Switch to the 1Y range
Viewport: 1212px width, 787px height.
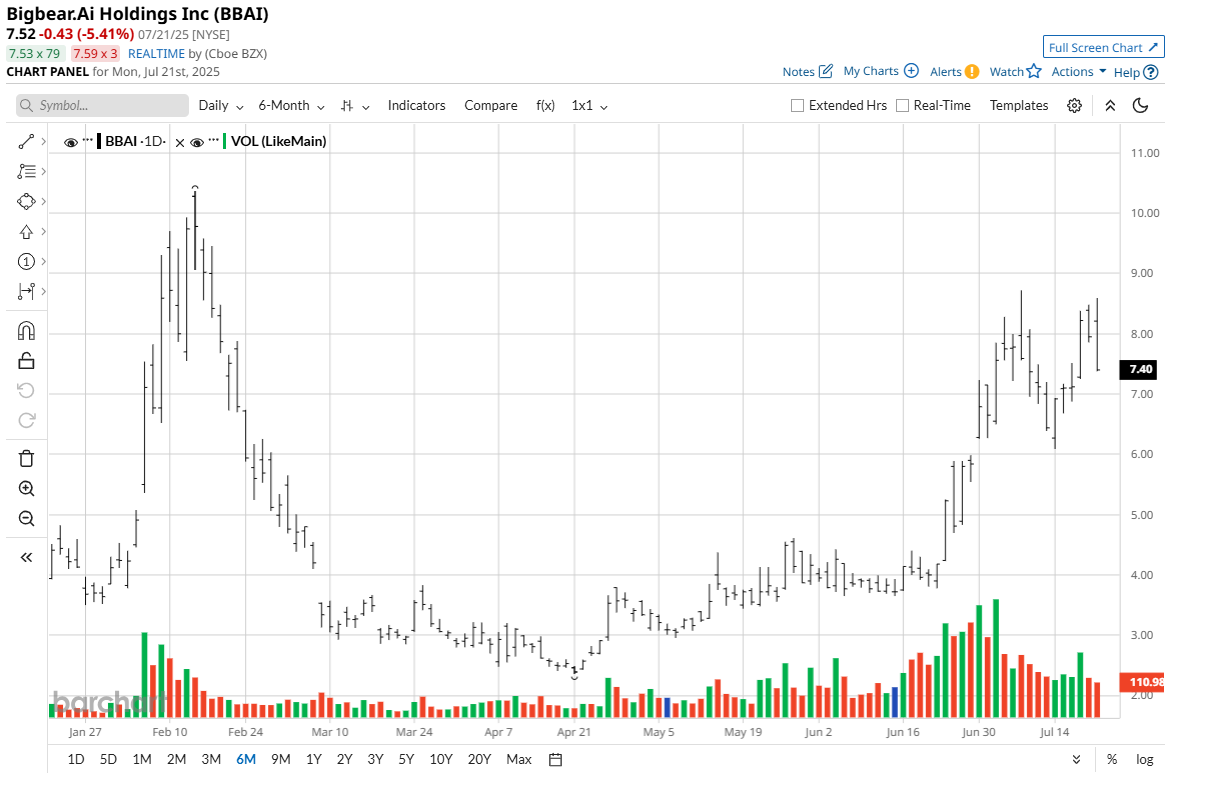313,759
